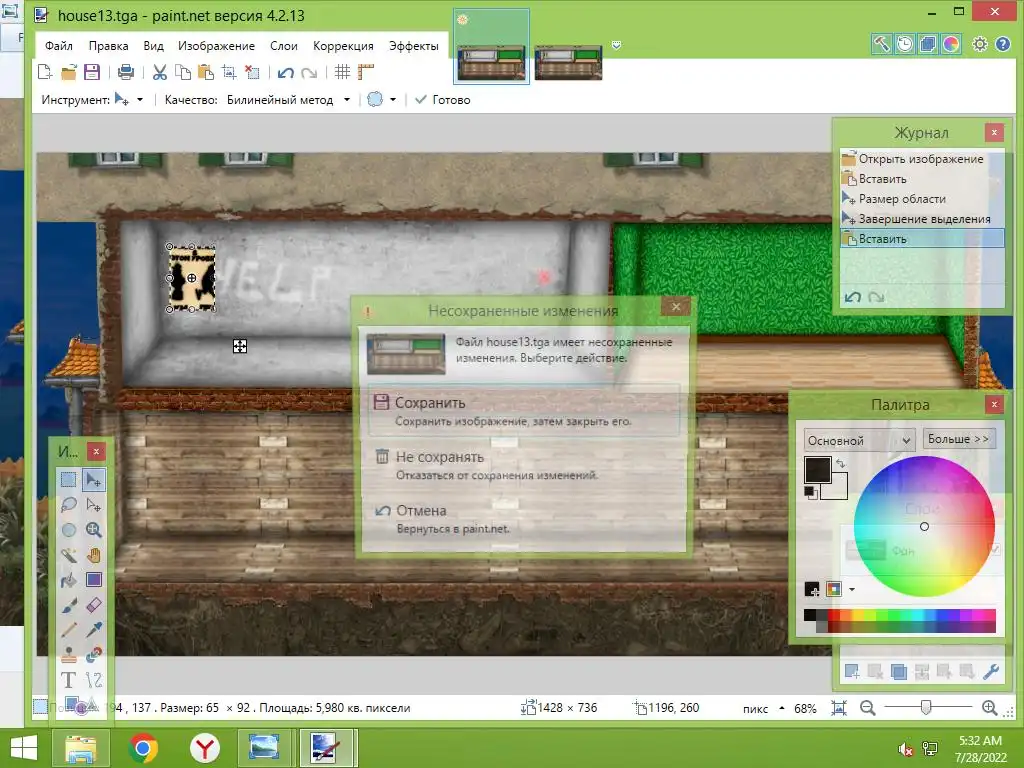Select the Zoom tool in tools panel

[93, 530]
